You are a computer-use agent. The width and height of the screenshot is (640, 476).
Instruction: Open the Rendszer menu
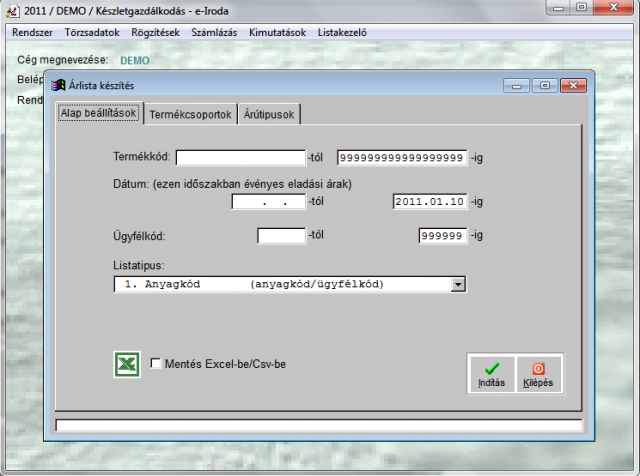(33, 32)
